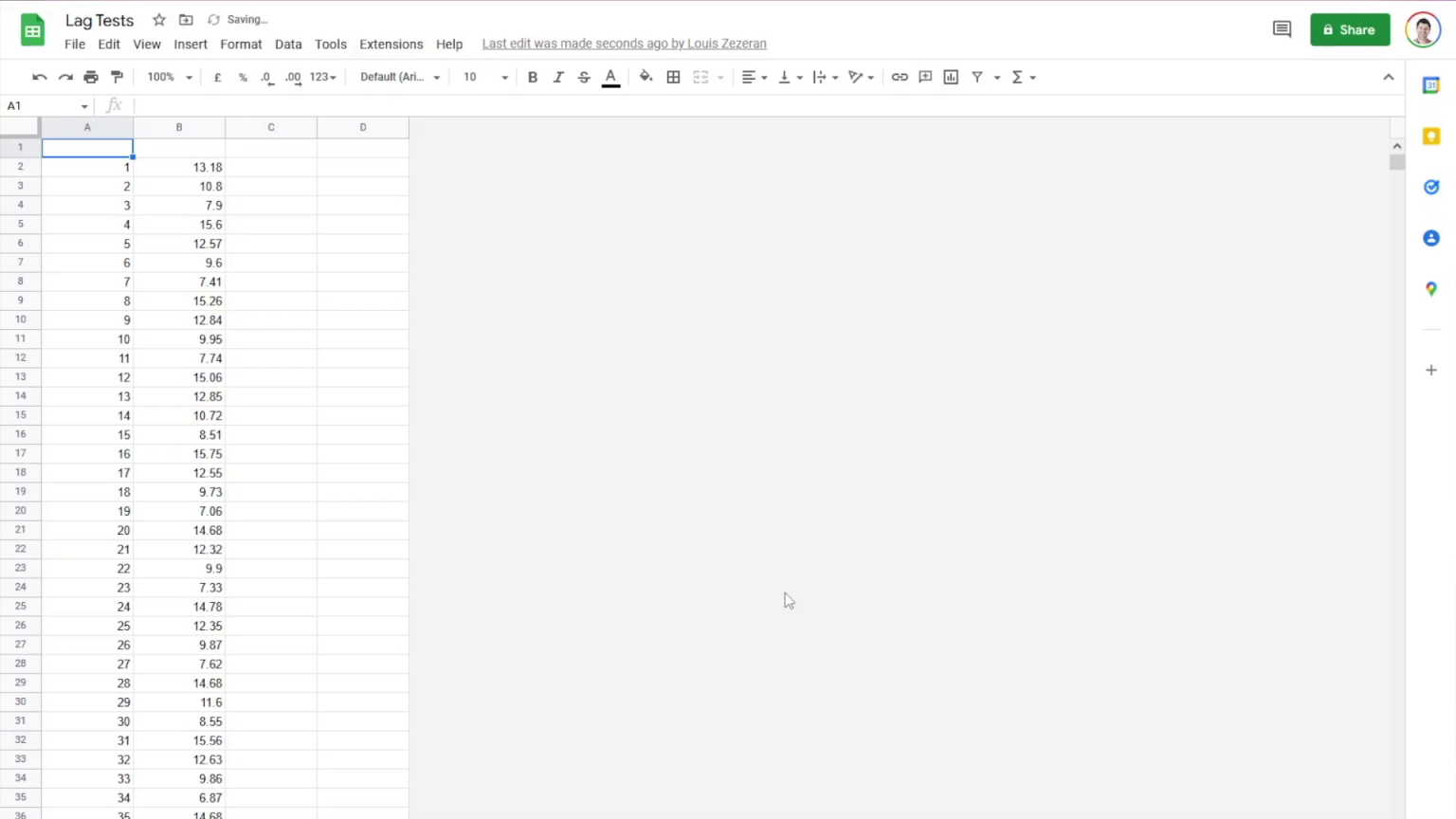Open the zoom 100% dropdown

click(170, 77)
